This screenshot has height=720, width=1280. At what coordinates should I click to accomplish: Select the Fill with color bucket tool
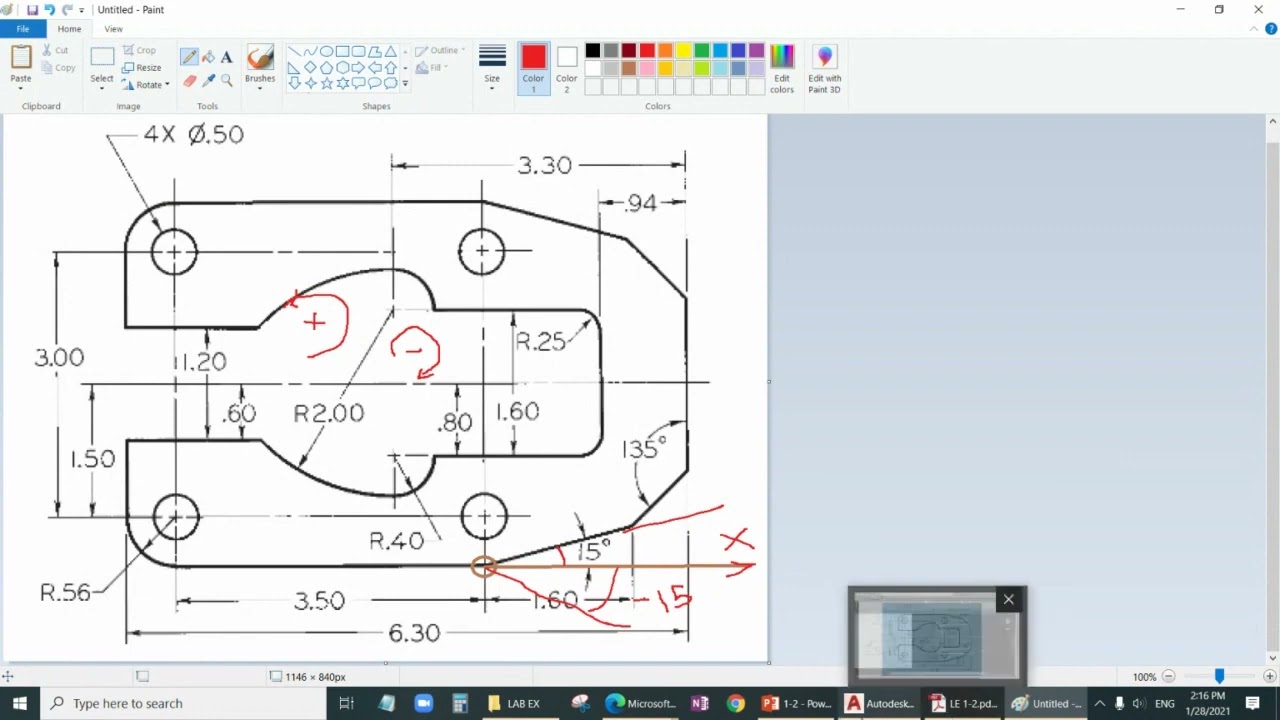pyautogui.click(x=208, y=57)
